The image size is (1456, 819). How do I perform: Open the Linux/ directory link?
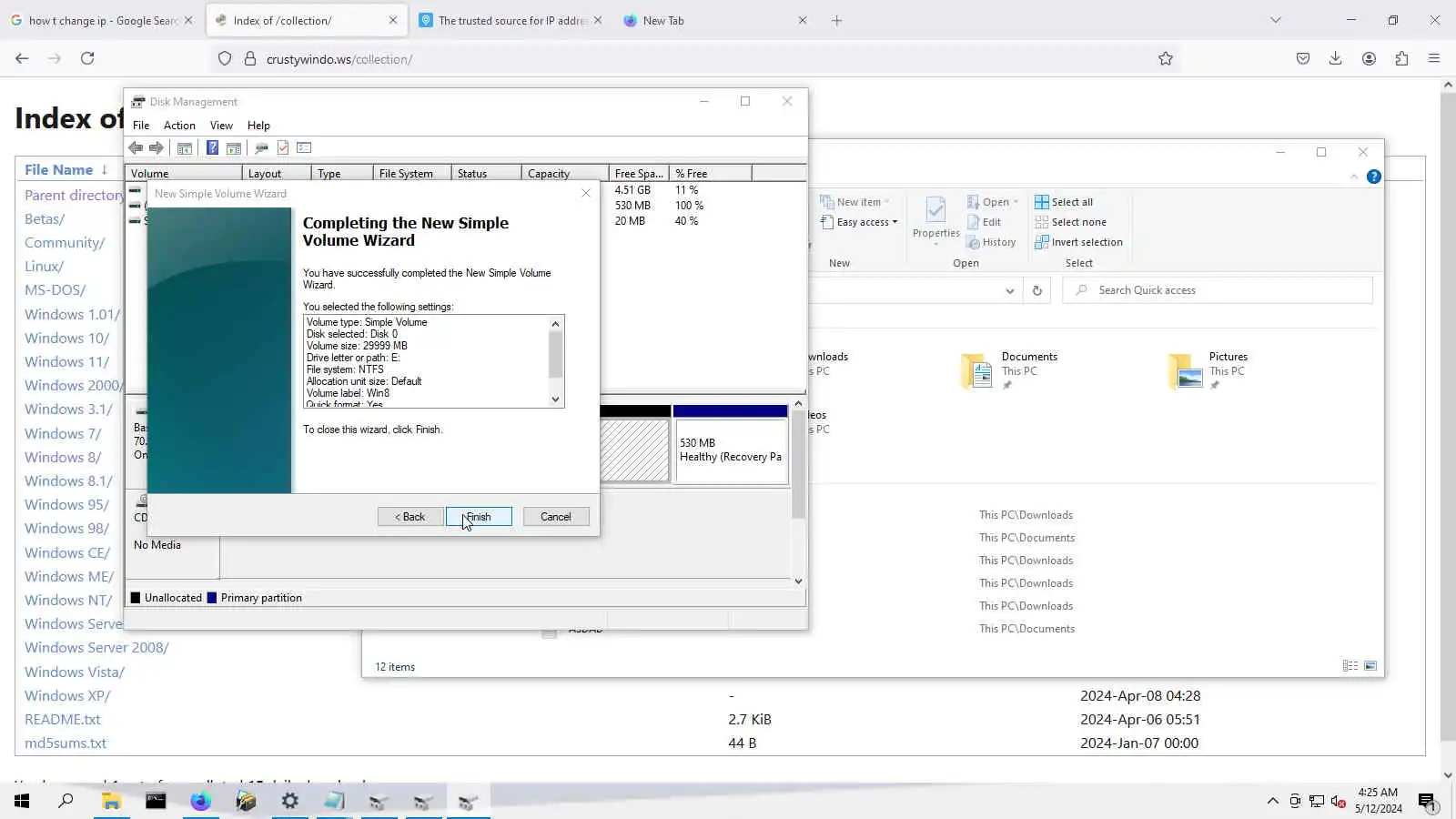[x=44, y=267]
